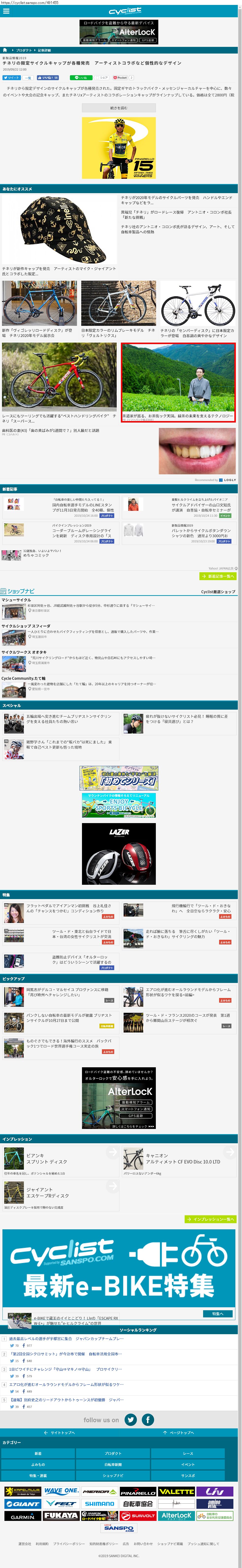Click the MERIDA brand logo
The height and width of the screenshot is (1568, 242).
[99, 1491]
